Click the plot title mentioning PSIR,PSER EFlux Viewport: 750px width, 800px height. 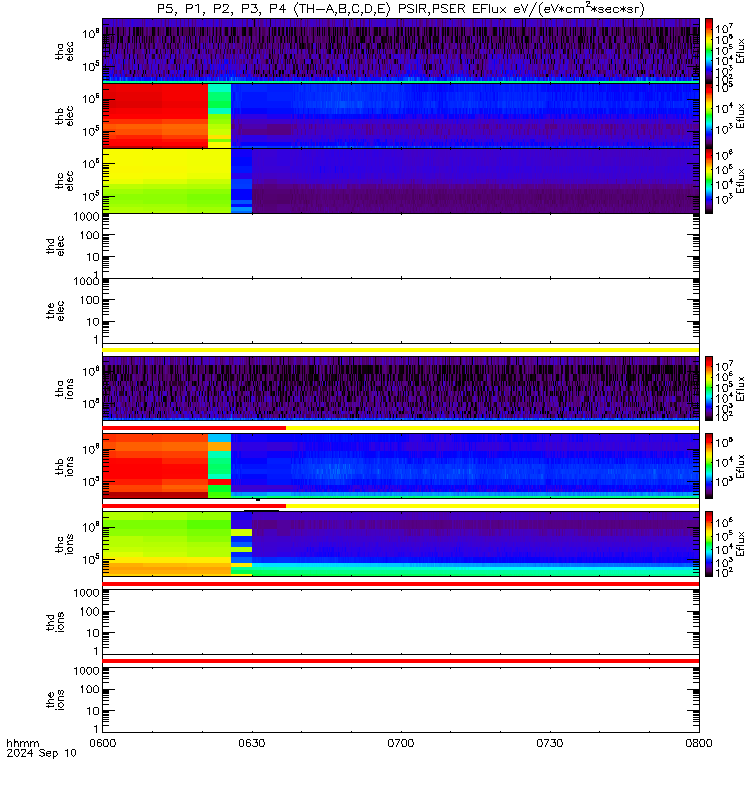tap(401, 9)
